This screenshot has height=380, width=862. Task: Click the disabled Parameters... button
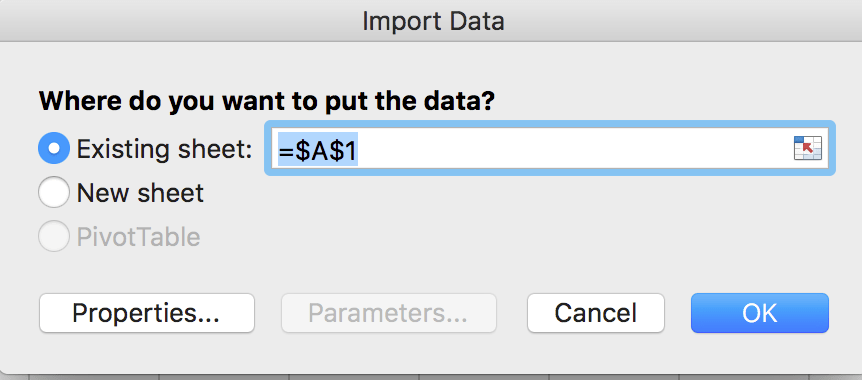[x=389, y=313]
